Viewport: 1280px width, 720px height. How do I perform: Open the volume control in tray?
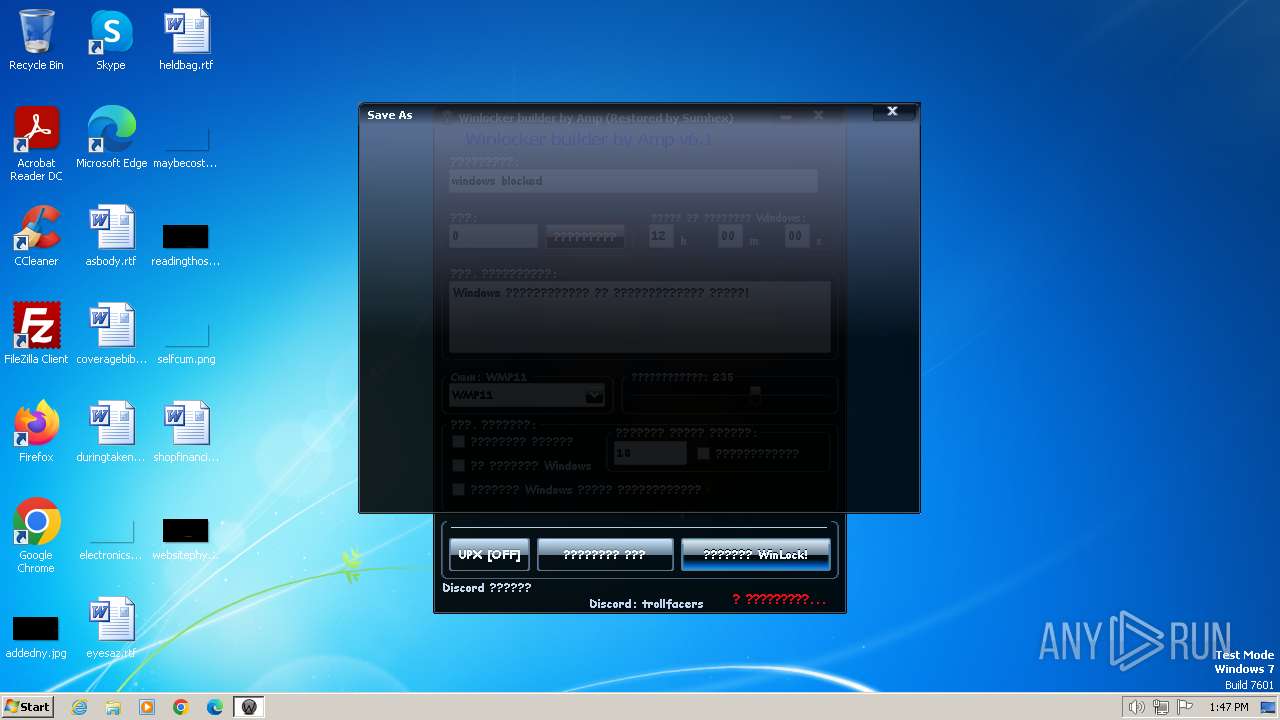point(1136,707)
